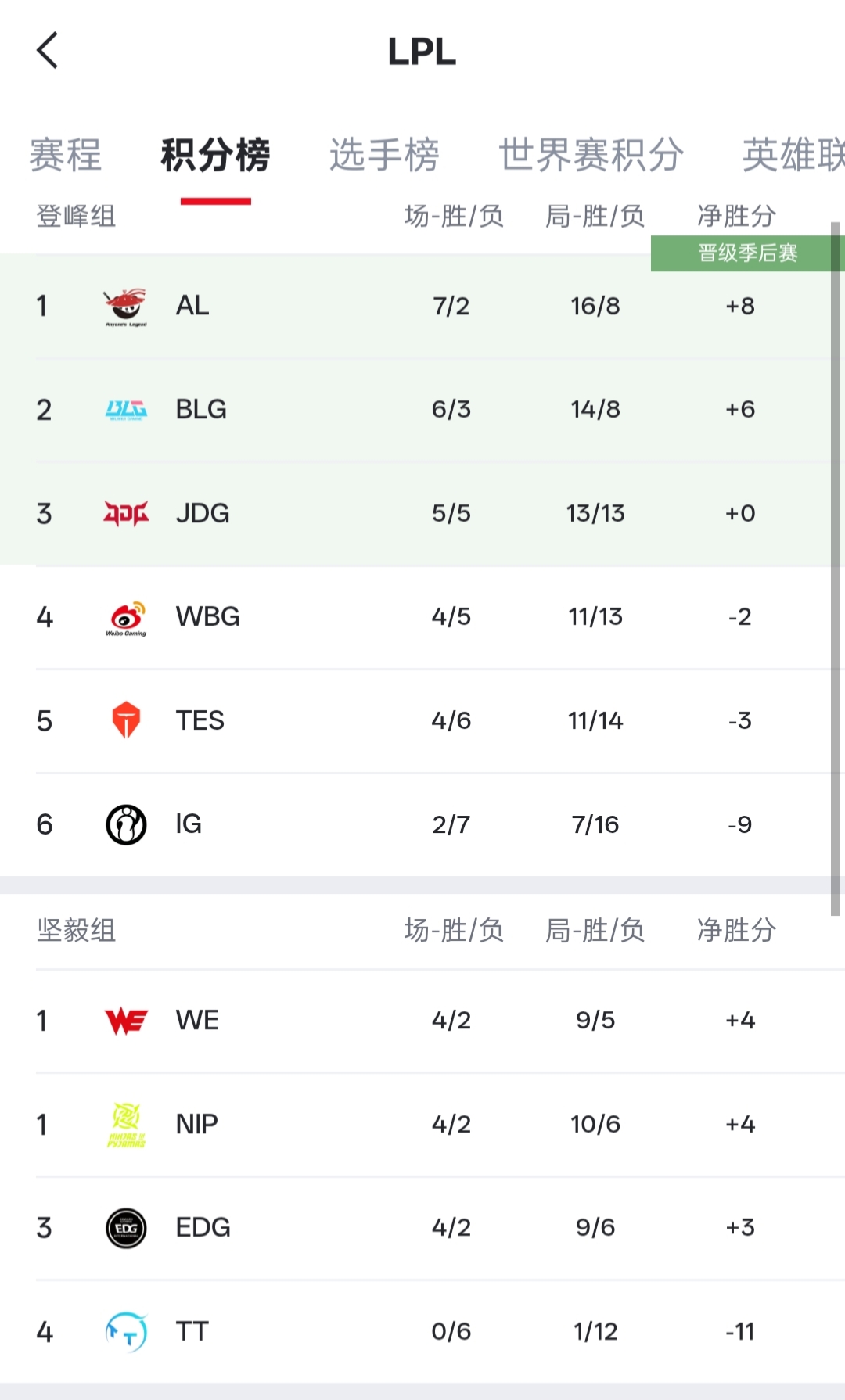Click the 晋级季后赛 green label

(x=747, y=253)
